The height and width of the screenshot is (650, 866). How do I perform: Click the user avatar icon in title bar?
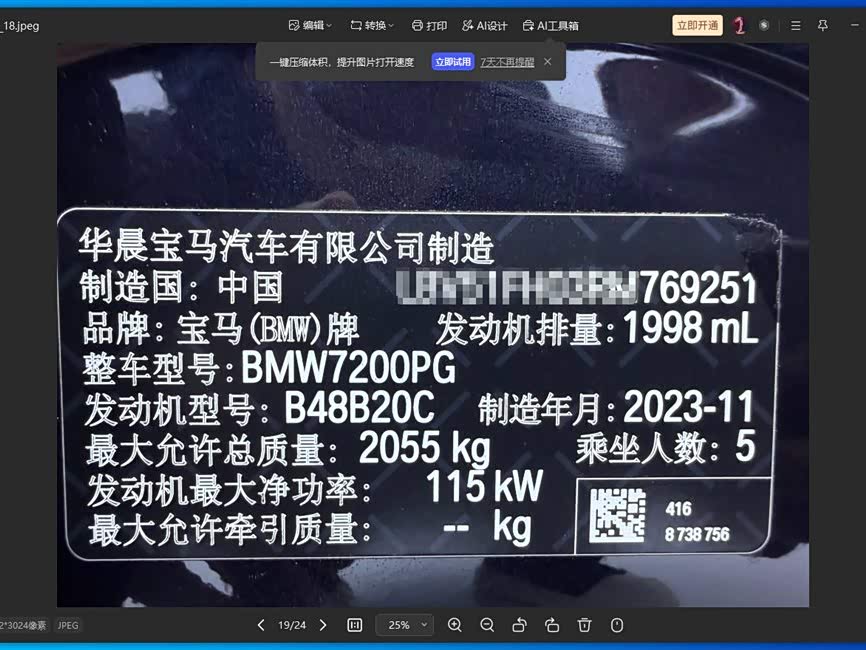[739, 25]
